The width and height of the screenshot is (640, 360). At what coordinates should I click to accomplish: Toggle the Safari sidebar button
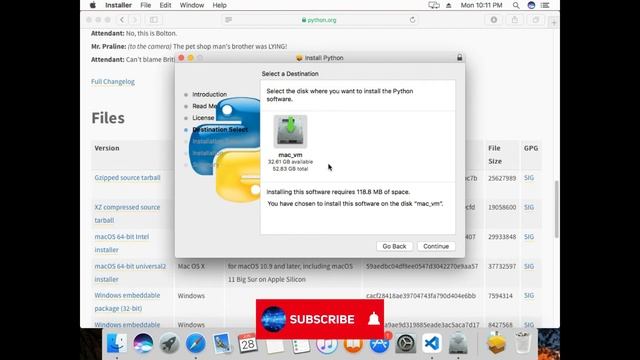click(x=153, y=20)
